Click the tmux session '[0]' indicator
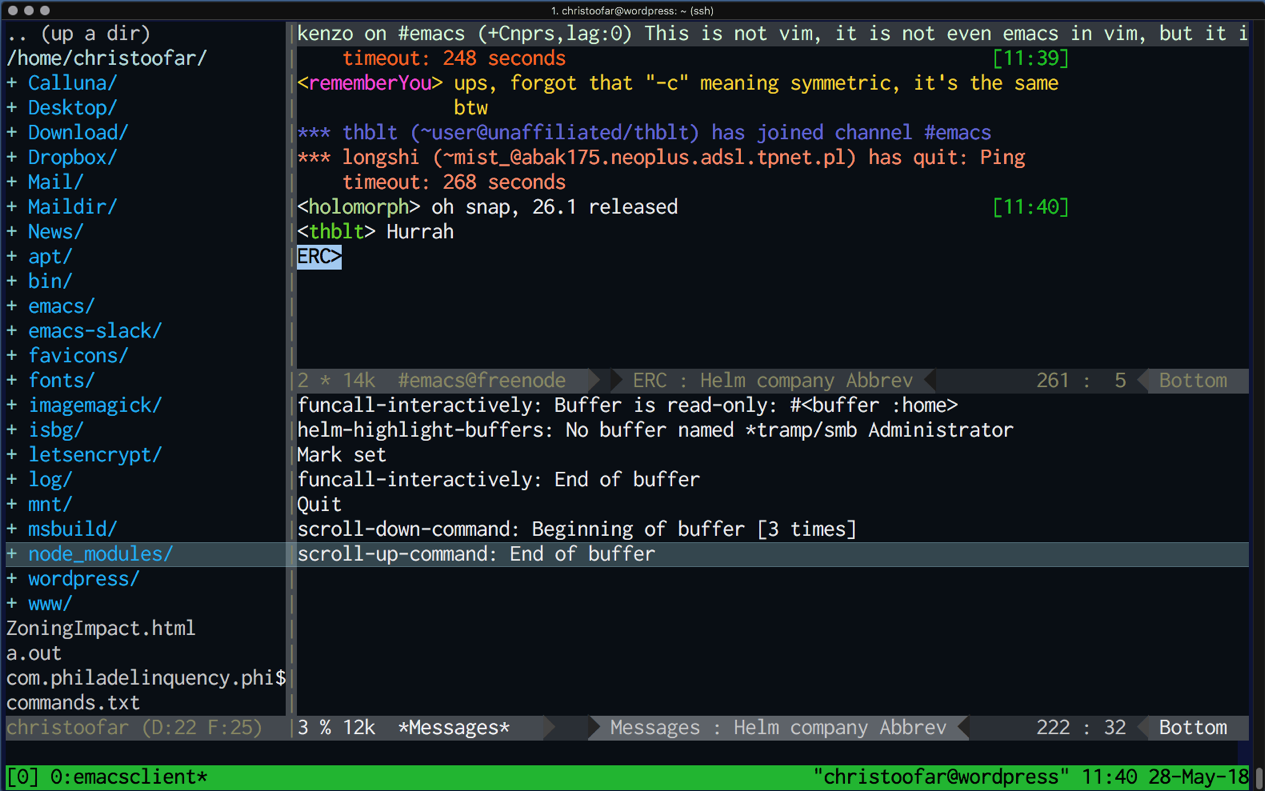This screenshot has width=1265, height=791. tap(22, 777)
